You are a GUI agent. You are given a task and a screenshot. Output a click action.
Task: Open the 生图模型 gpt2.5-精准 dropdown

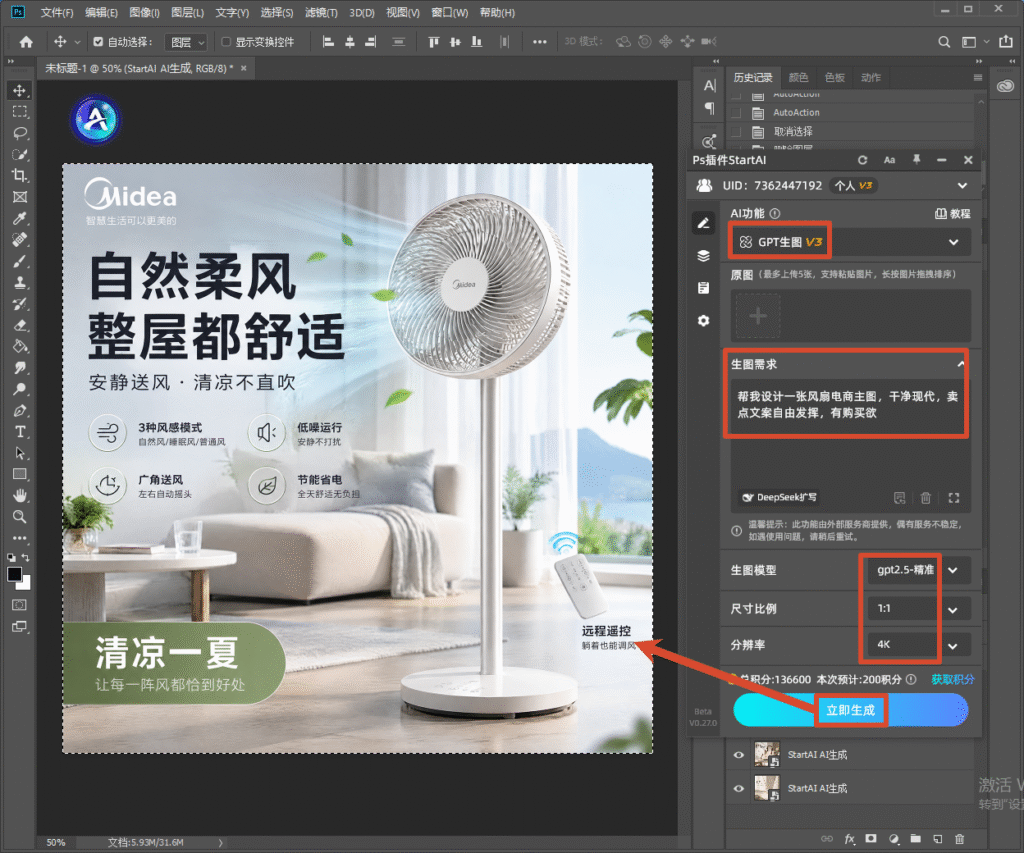[x=919, y=570]
